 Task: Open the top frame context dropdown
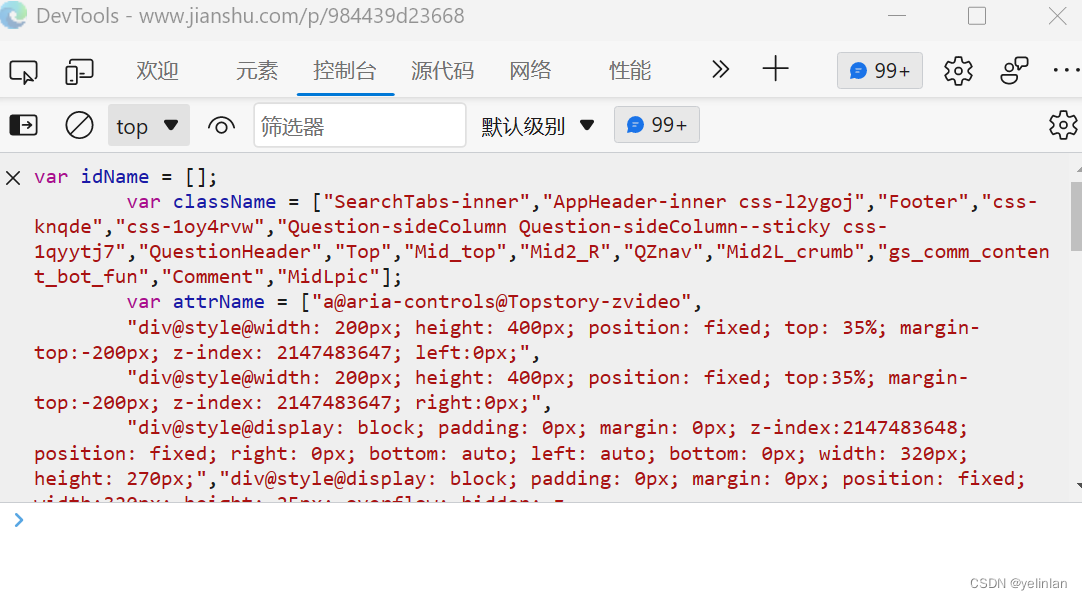click(148, 125)
